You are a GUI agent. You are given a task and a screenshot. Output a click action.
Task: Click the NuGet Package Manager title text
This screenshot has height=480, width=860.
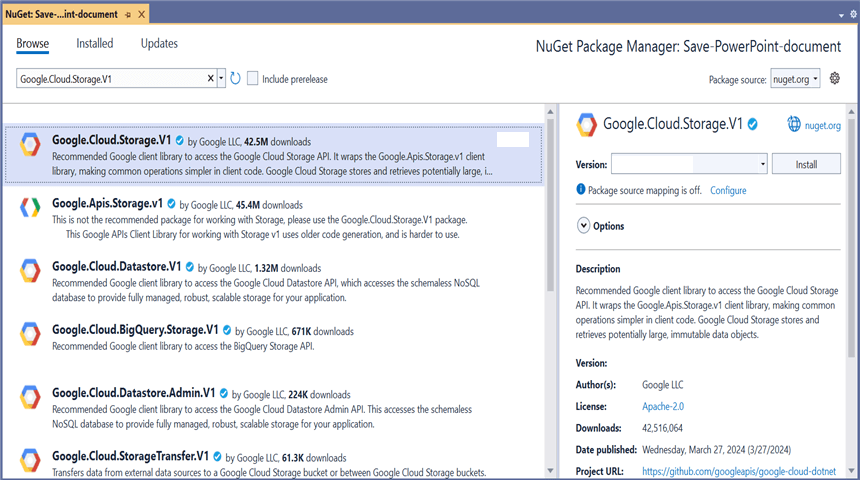coord(688,47)
